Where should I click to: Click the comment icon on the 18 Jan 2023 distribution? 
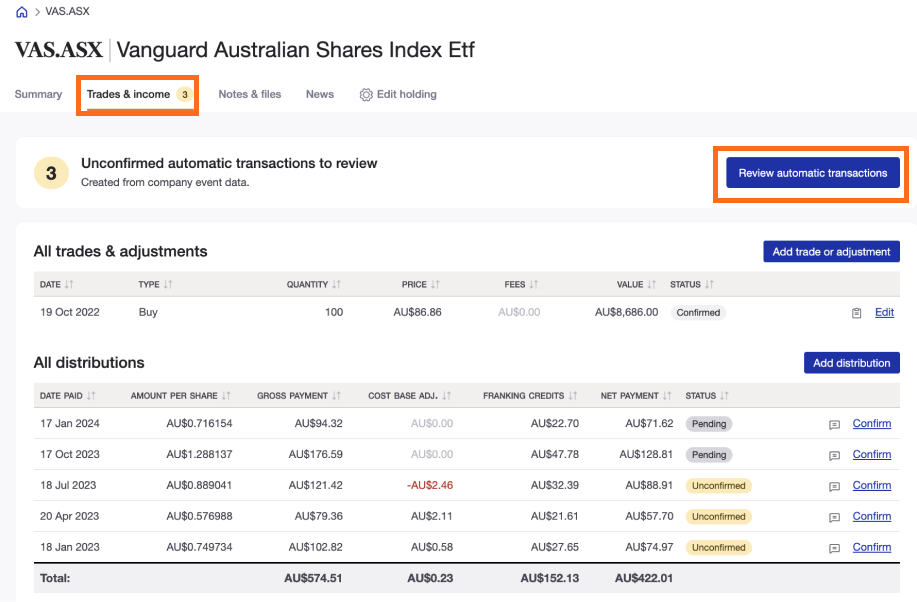(x=833, y=547)
